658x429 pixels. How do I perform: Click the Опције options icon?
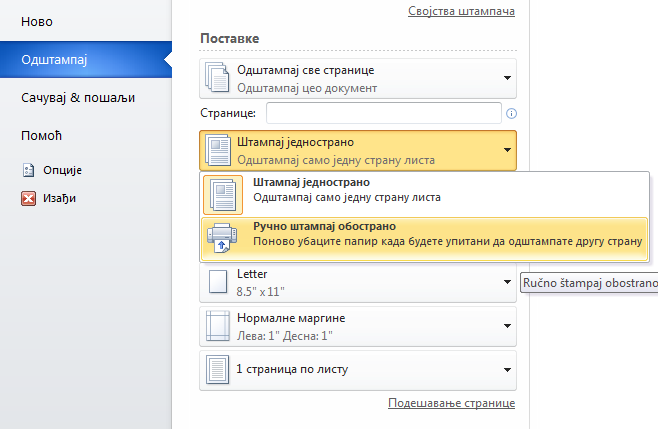[28, 170]
